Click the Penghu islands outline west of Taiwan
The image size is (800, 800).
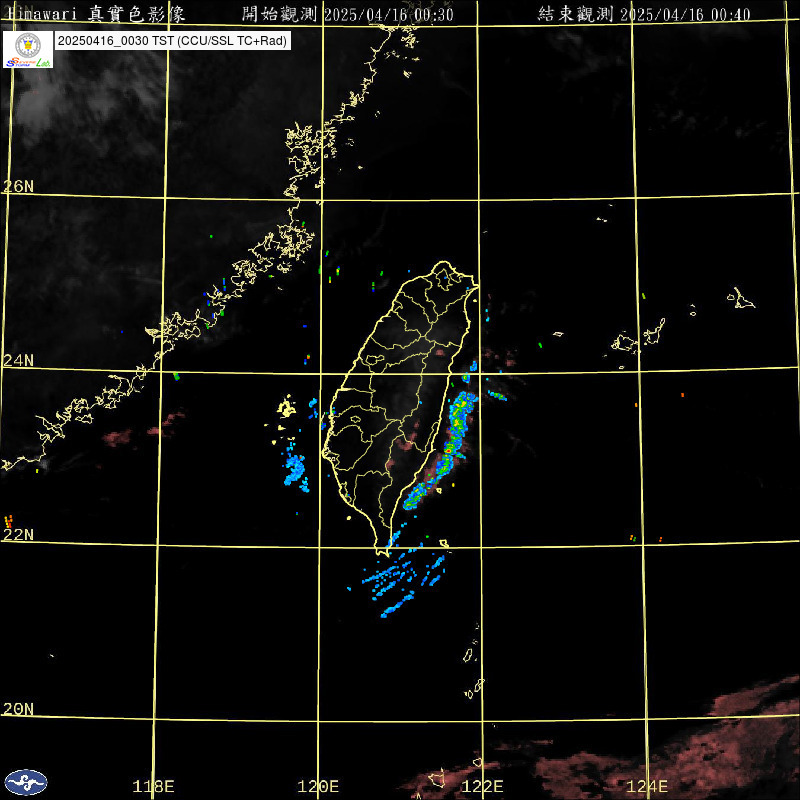pos(287,407)
